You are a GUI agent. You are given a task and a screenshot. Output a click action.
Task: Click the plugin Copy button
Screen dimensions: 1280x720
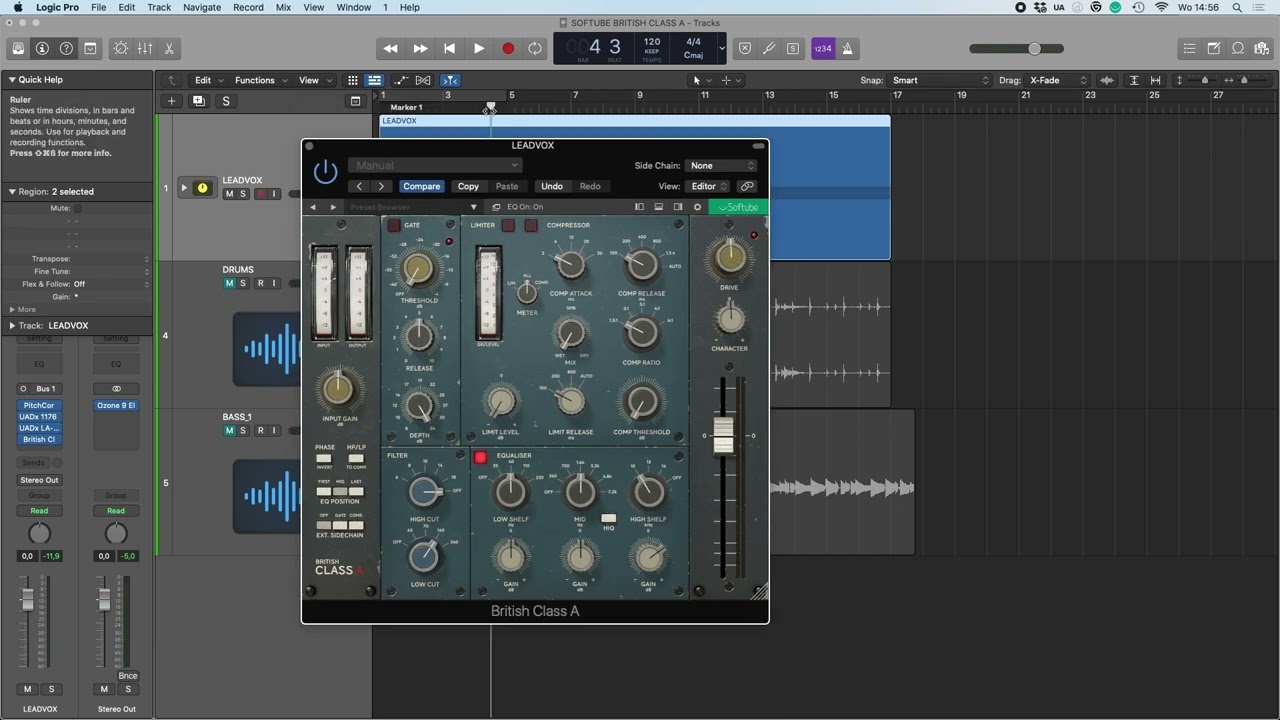(468, 186)
